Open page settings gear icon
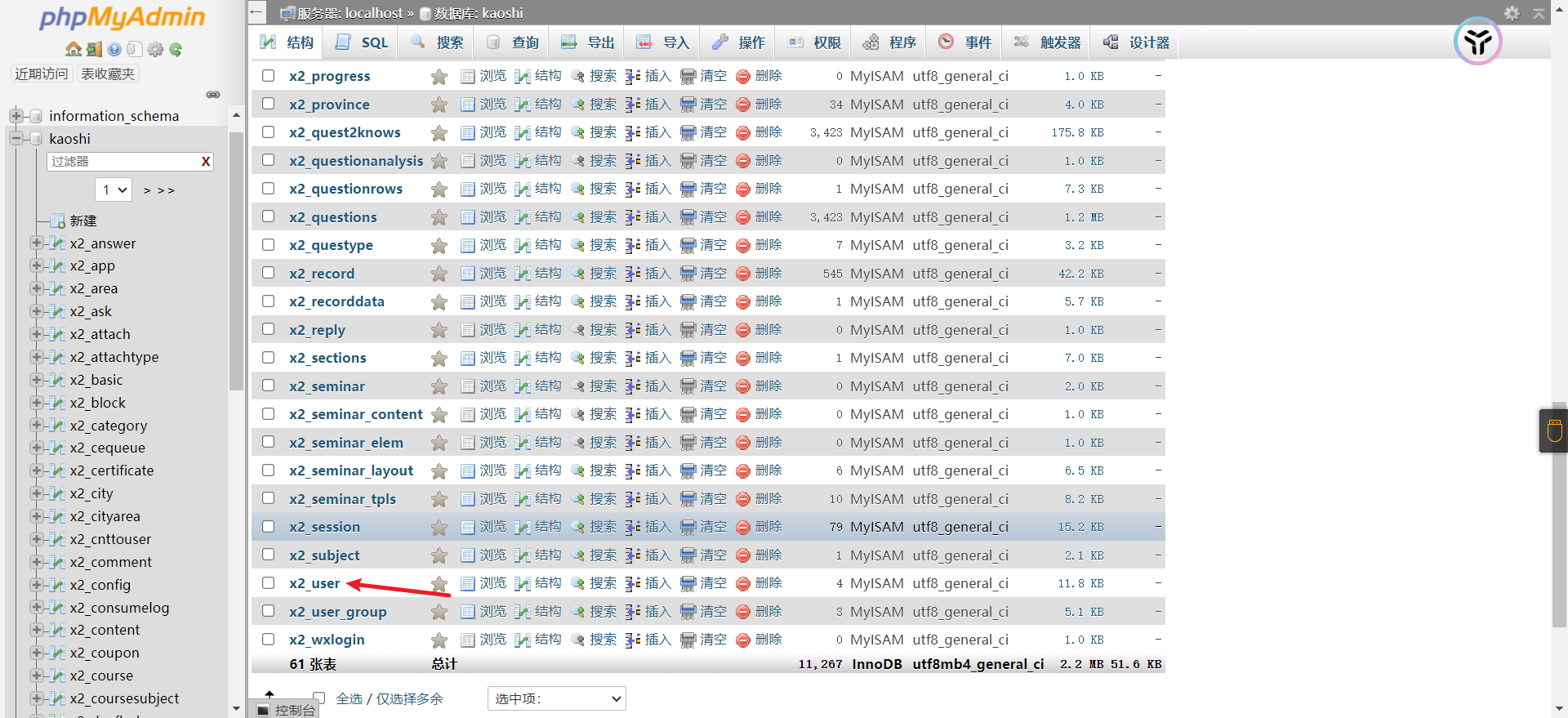Viewport: 1568px width, 718px height. (x=1512, y=13)
